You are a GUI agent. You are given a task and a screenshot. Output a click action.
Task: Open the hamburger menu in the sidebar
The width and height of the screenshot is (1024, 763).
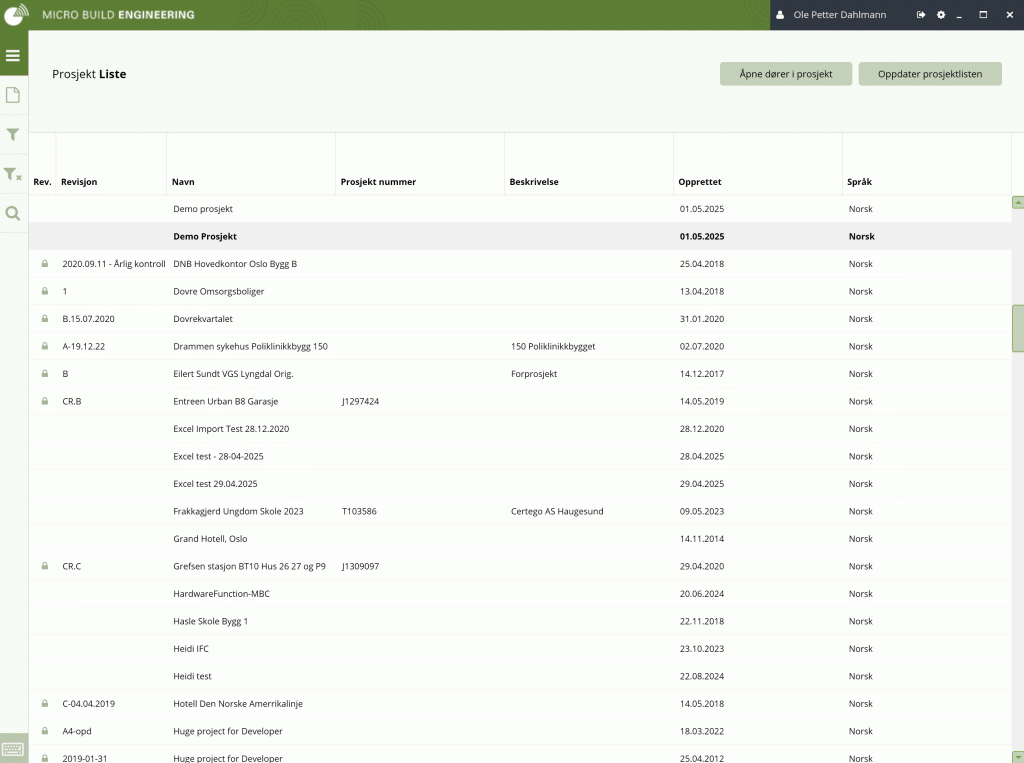point(13,56)
